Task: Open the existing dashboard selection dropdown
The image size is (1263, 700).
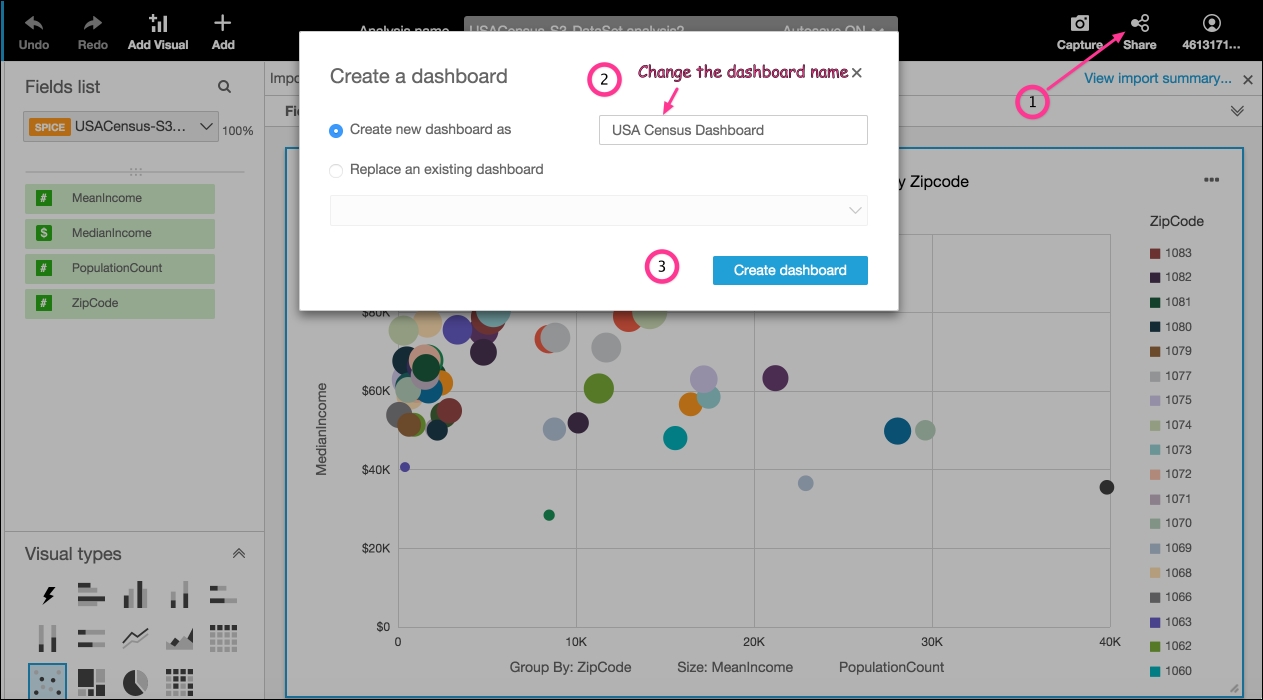Action: 599,210
